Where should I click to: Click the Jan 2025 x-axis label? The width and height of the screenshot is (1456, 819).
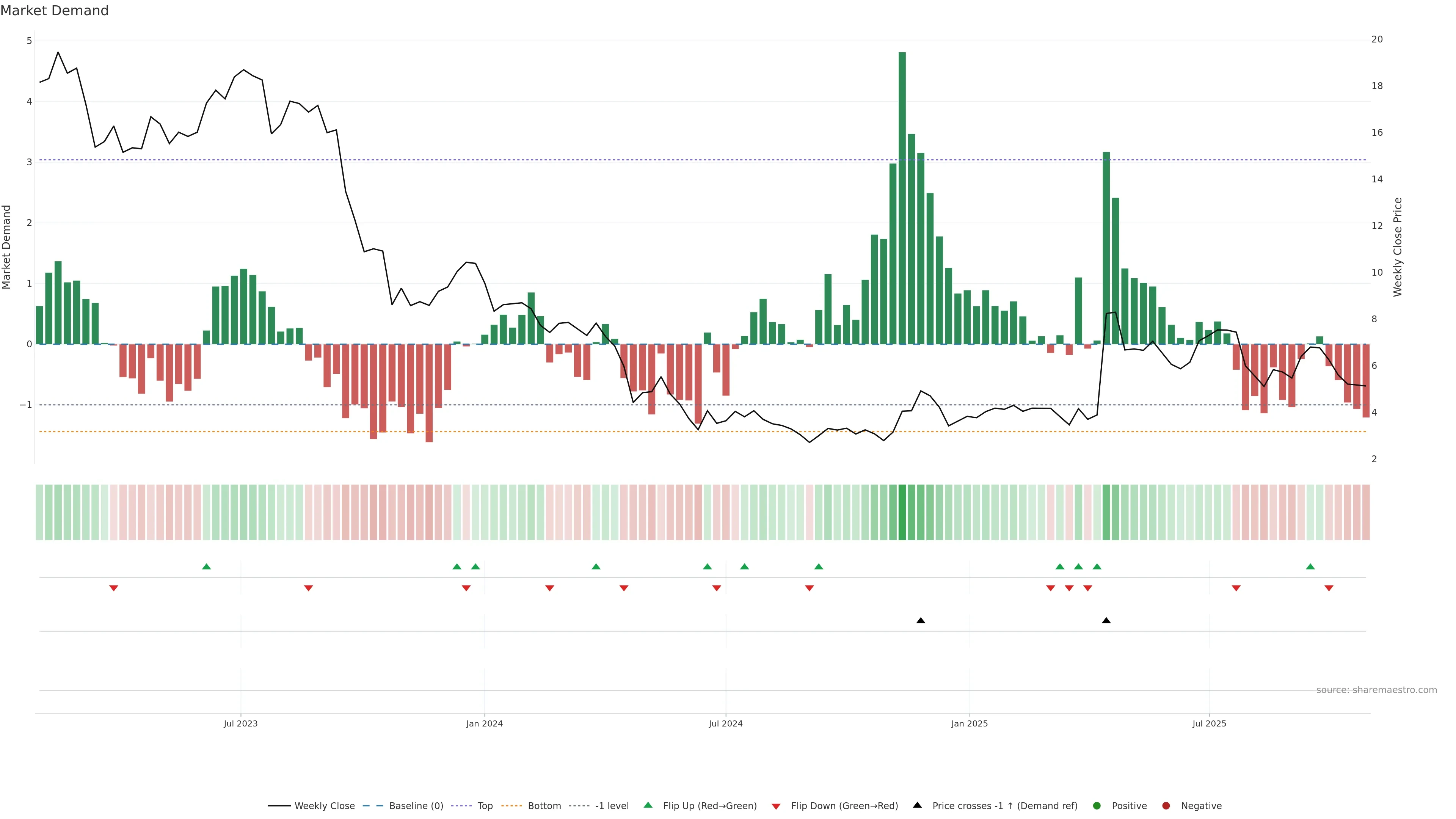pyautogui.click(x=970, y=724)
